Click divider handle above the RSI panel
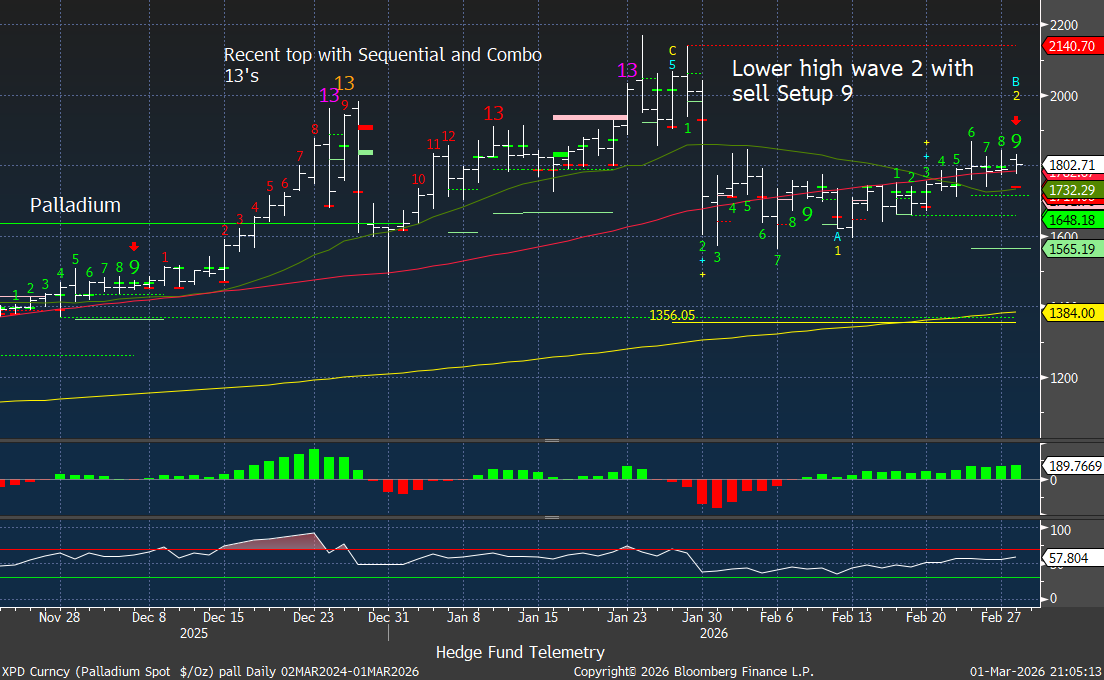The width and height of the screenshot is (1104, 680). [x=550, y=517]
